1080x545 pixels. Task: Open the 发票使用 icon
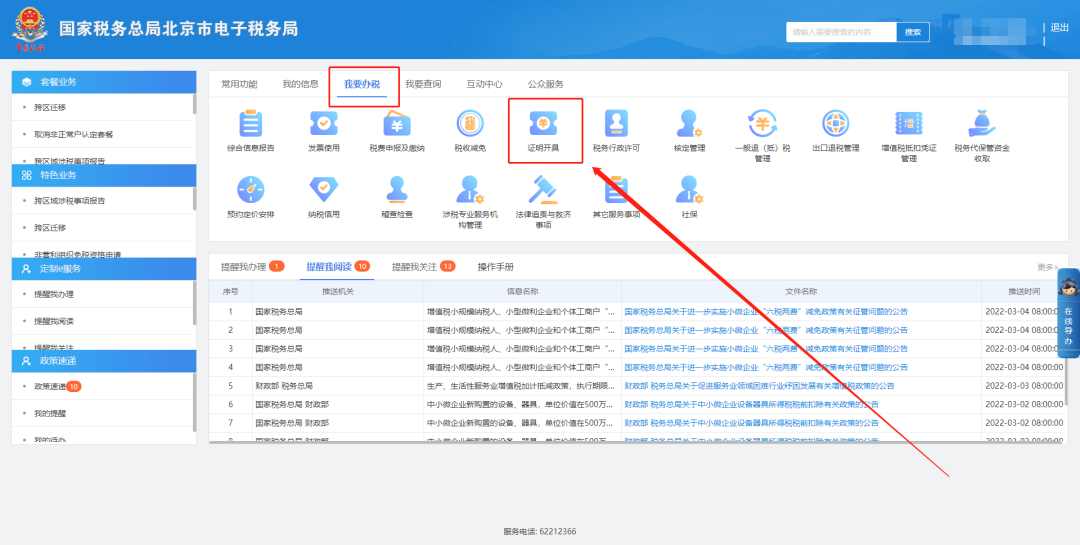(324, 123)
